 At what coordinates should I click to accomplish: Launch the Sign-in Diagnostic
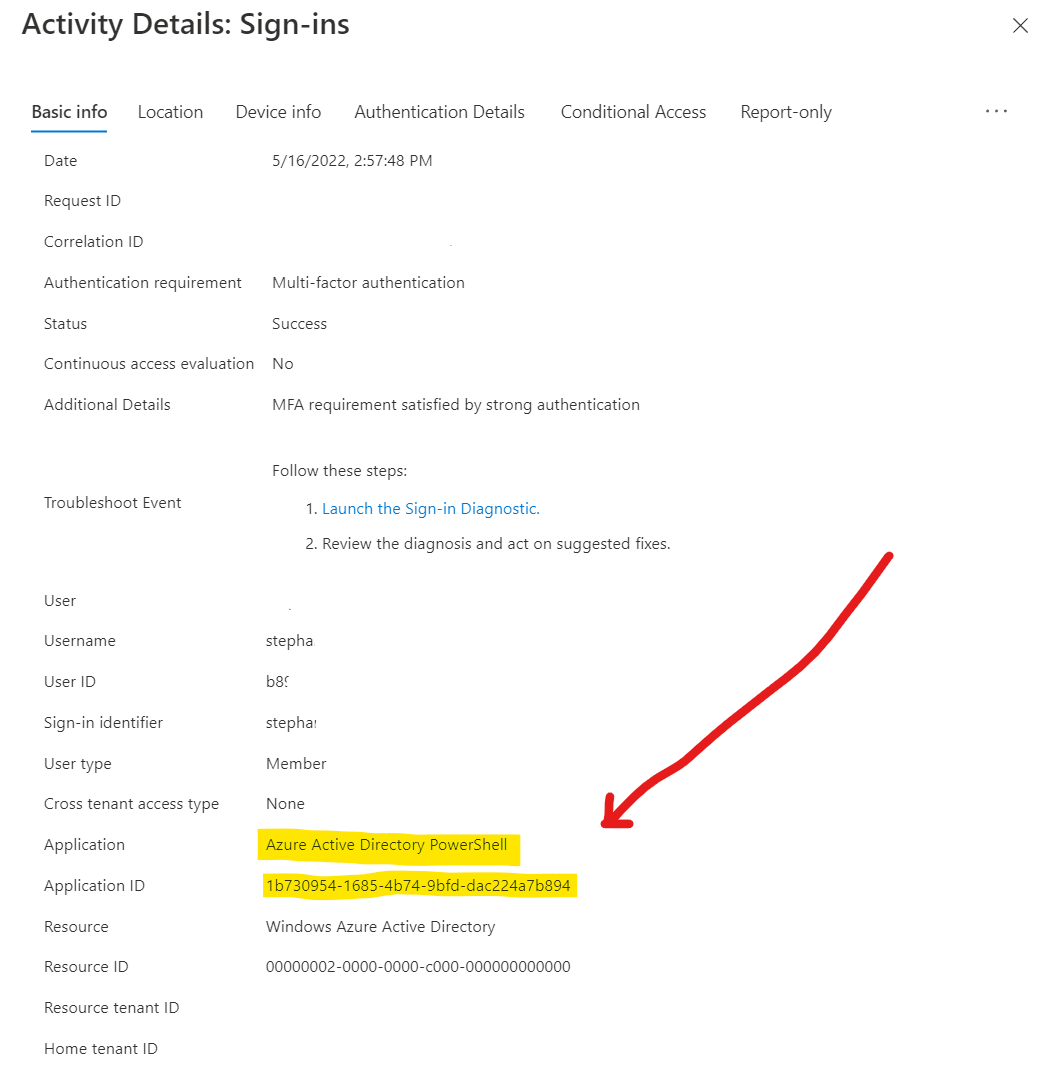431,508
